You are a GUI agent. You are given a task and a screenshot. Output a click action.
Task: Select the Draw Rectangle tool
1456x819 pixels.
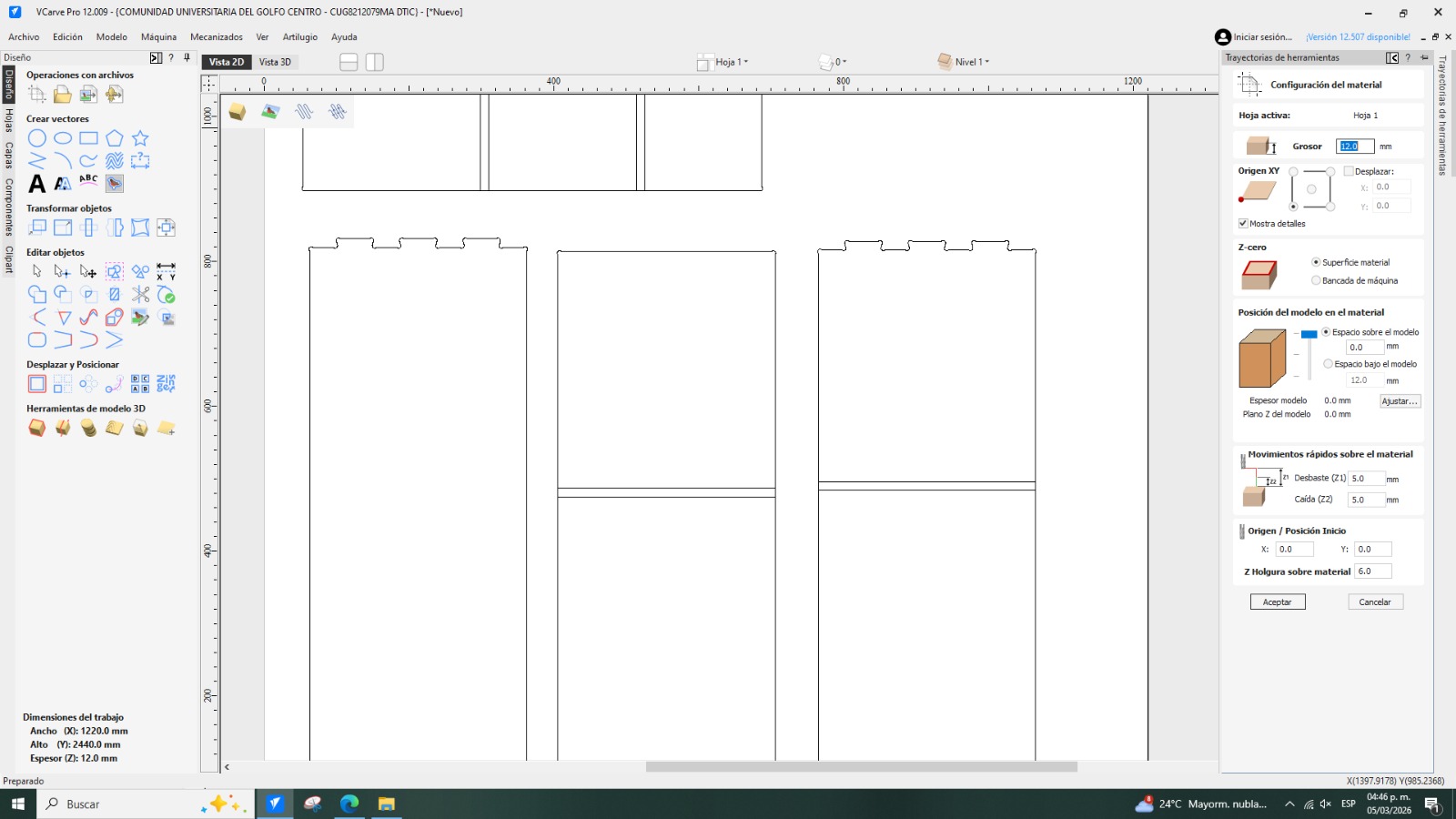(x=88, y=138)
